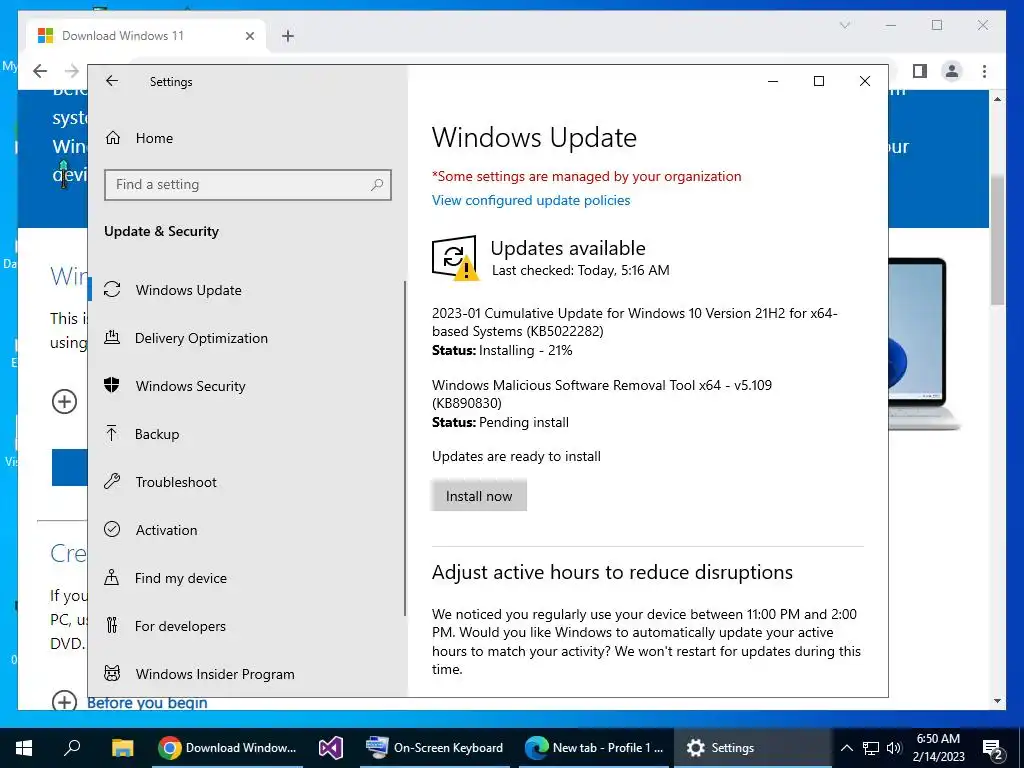Open the notification center icon
1024x768 pixels.
[993, 748]
